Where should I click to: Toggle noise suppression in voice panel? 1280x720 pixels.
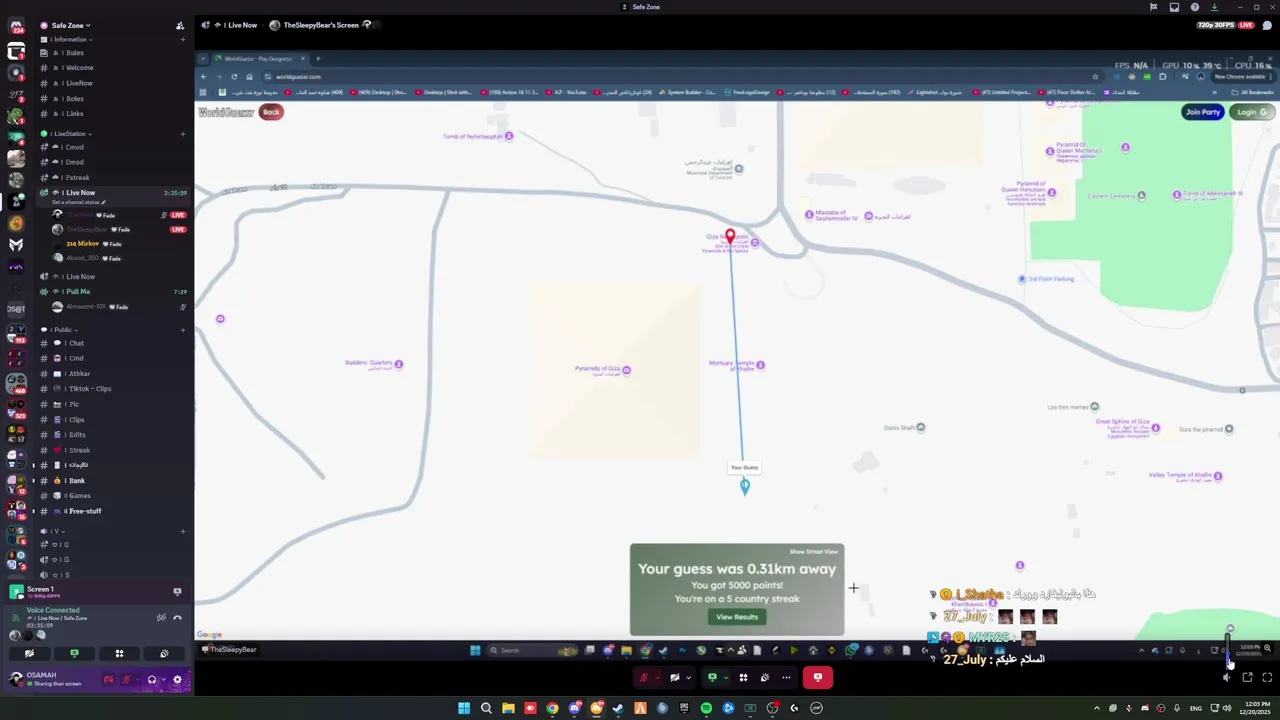click(161, 617)
